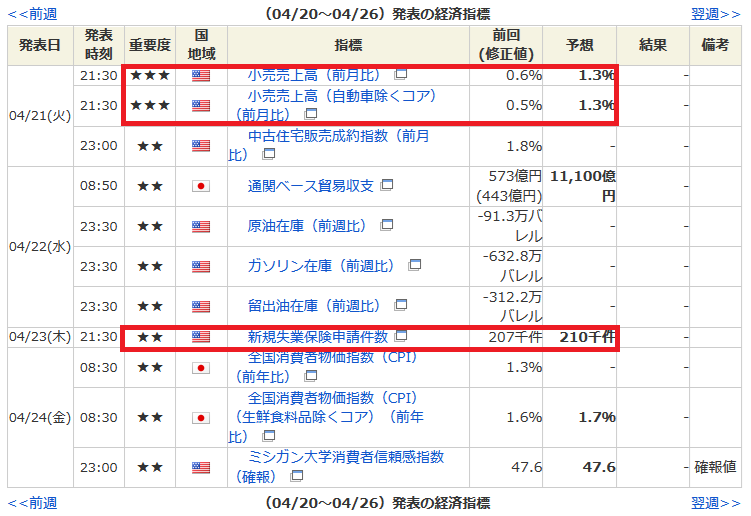Image resolution: width=751 pixels, height=516 pixels.
Task: Go to next week via top 翌週>> link
Action: (716, 14)
